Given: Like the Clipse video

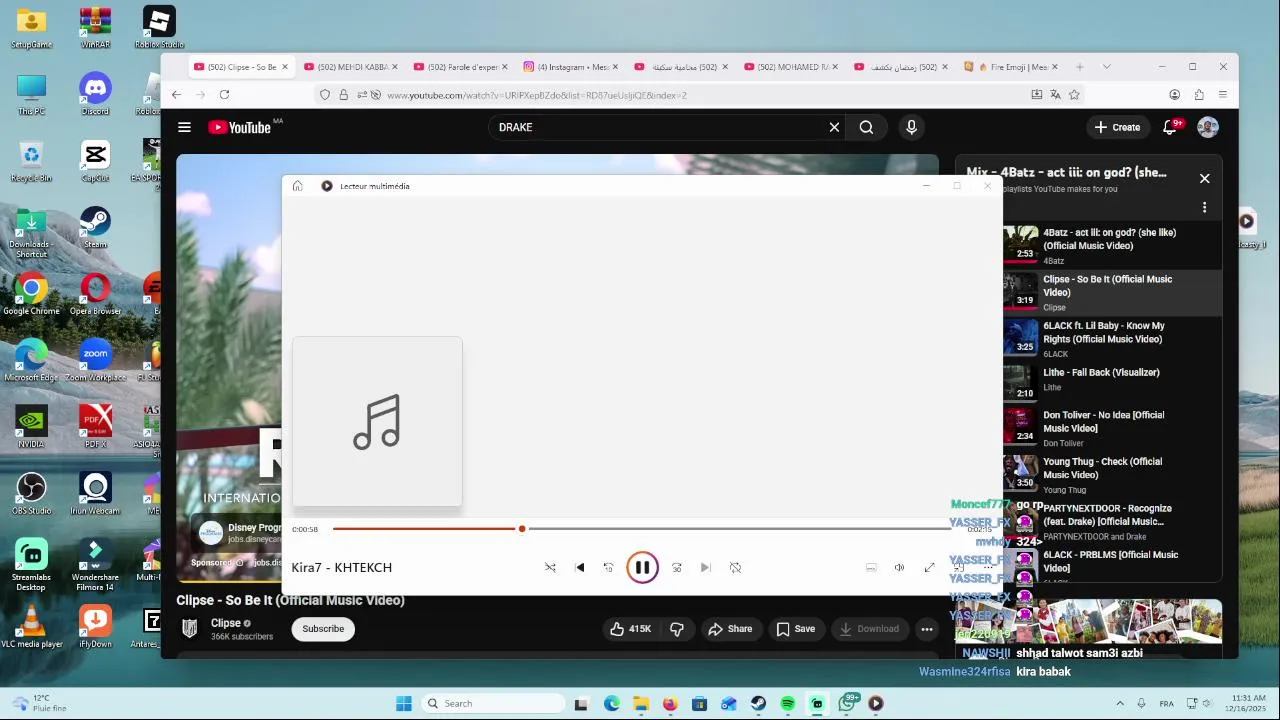Looking at the screenshot, I should point(630,629).
